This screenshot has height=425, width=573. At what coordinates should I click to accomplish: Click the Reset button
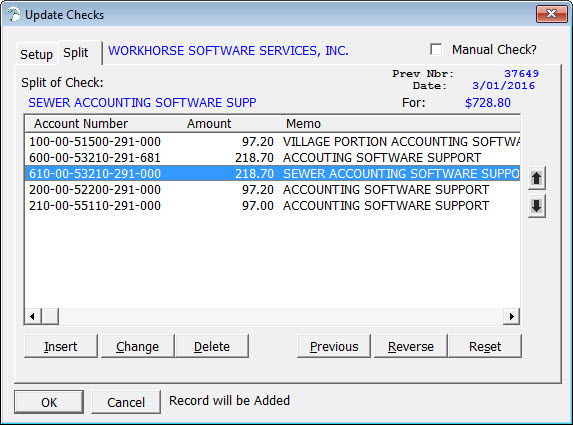coord(485,346)
